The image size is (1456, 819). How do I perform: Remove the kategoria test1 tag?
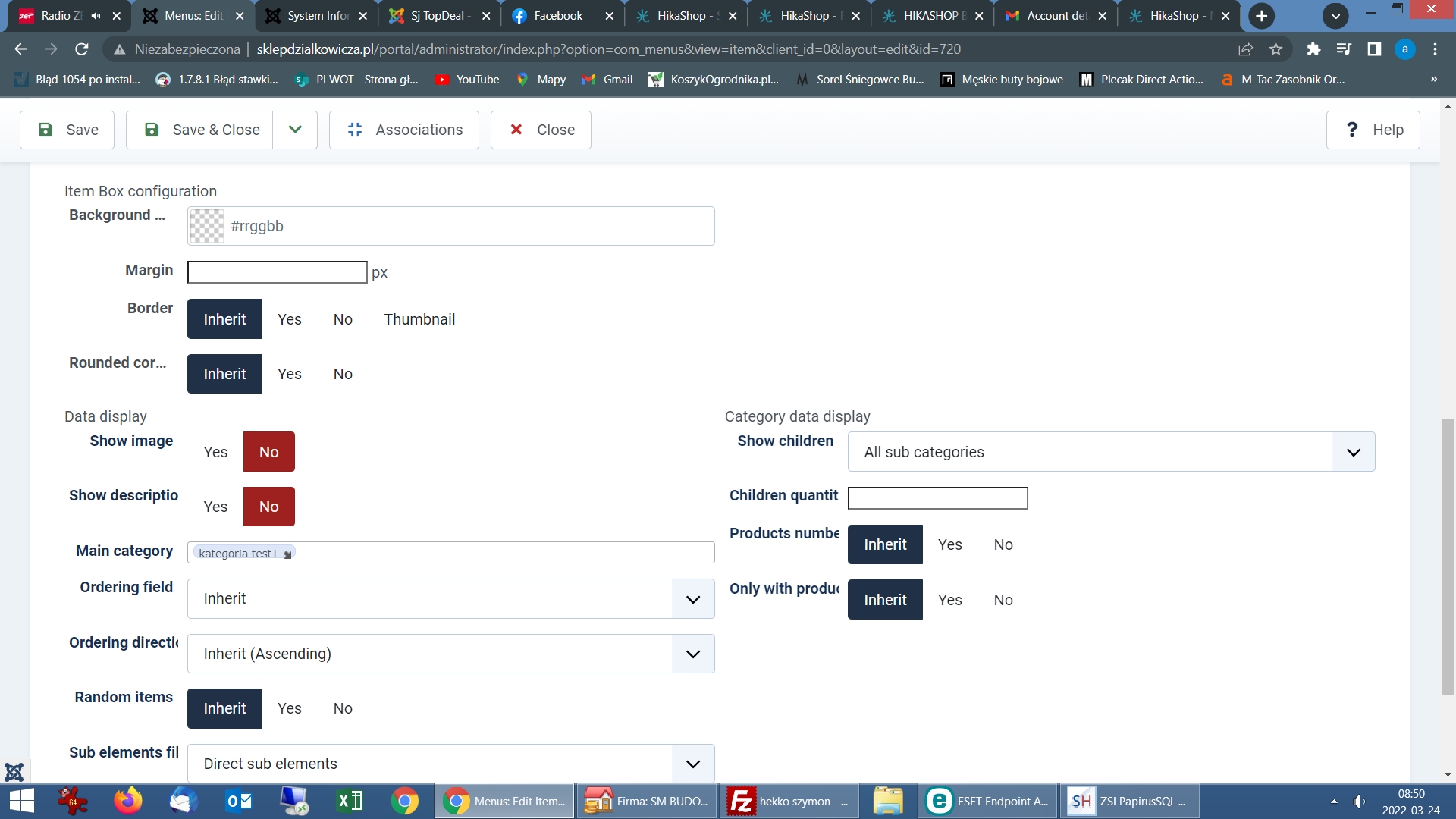coord(287,554)
